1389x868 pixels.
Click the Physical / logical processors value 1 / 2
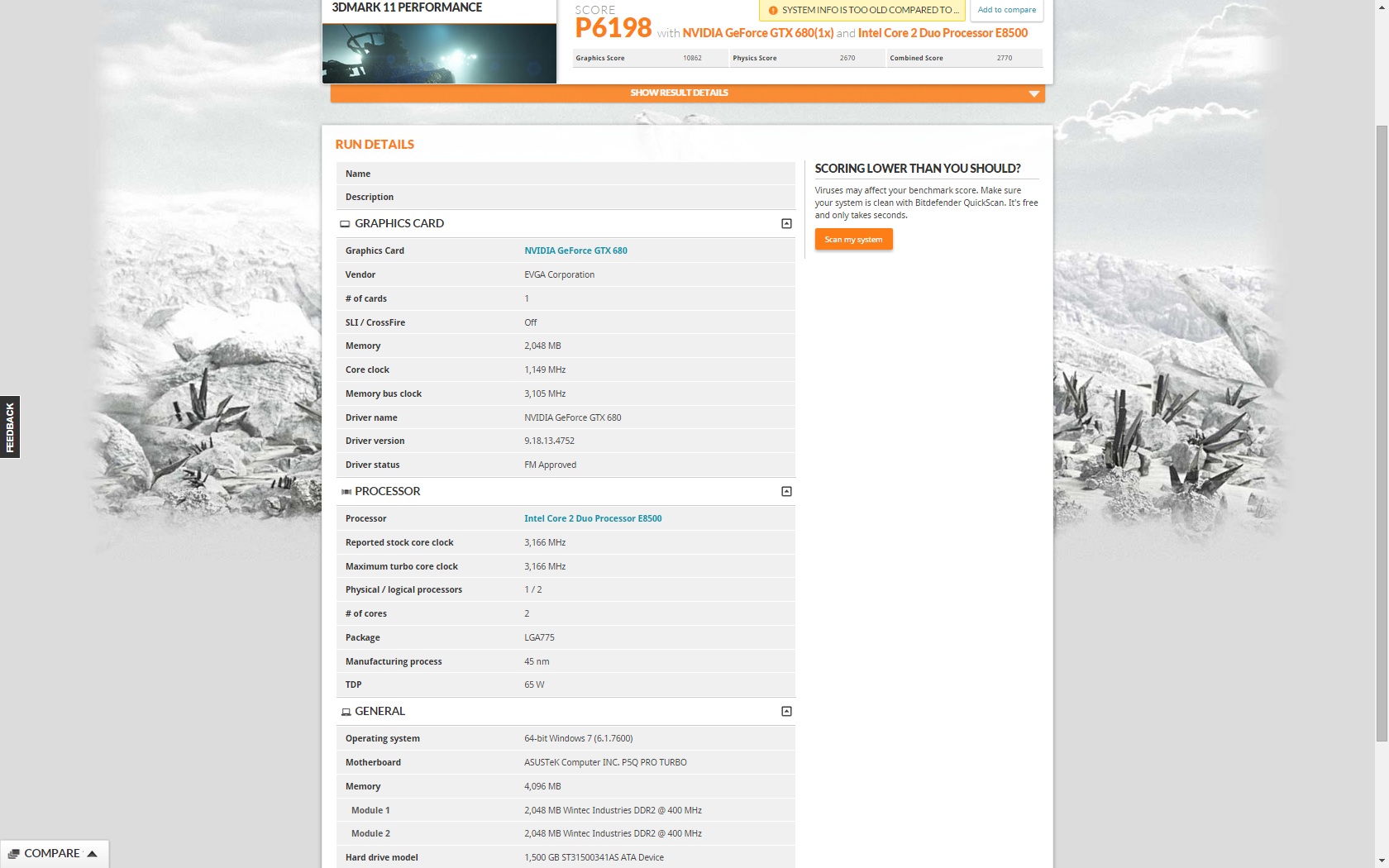[x=533, y=590]
